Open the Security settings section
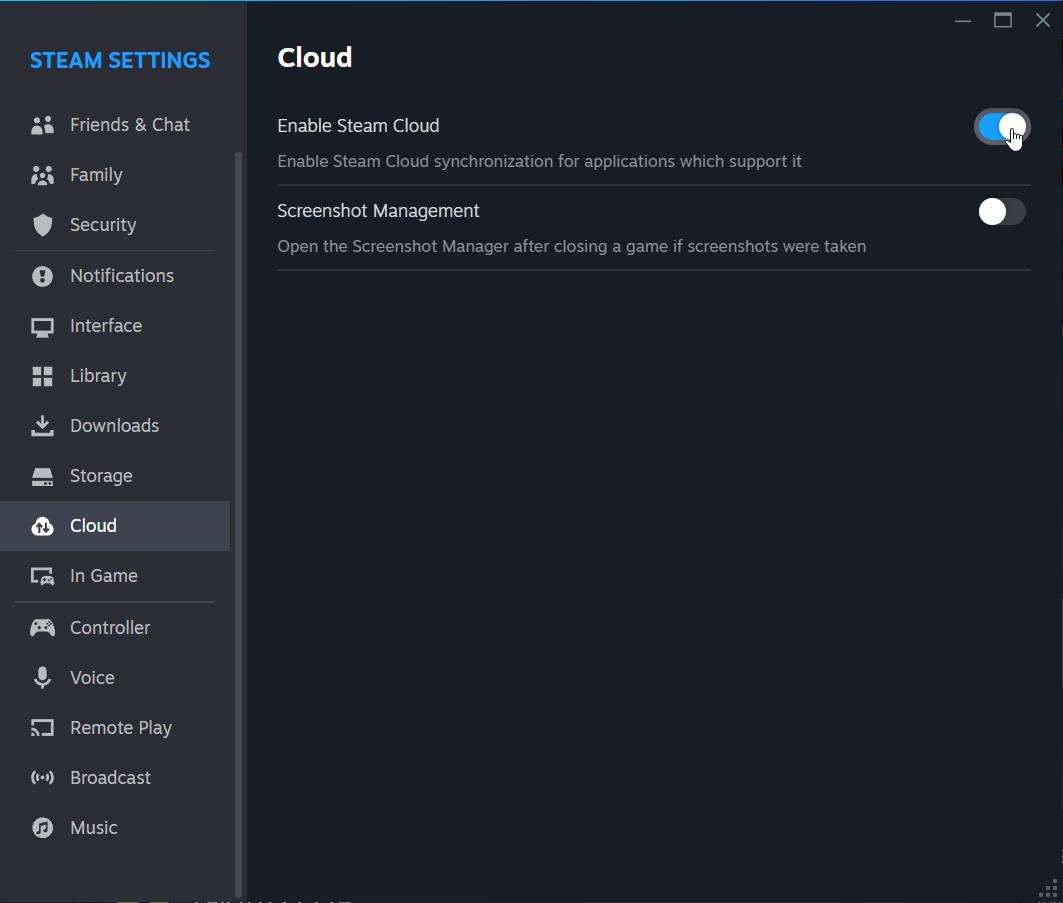This screenshot has height=903, width=1063. click(x=115, y=225)
